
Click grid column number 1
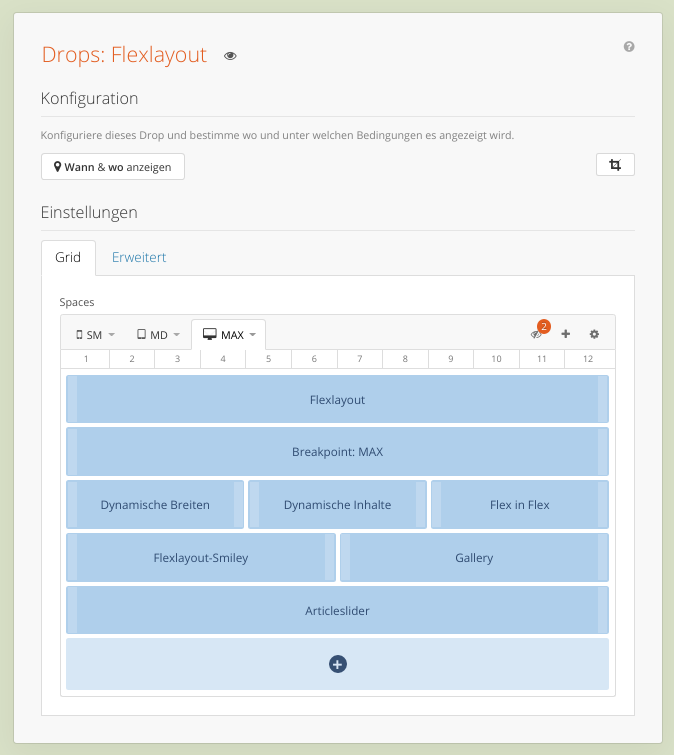[86, 359]
